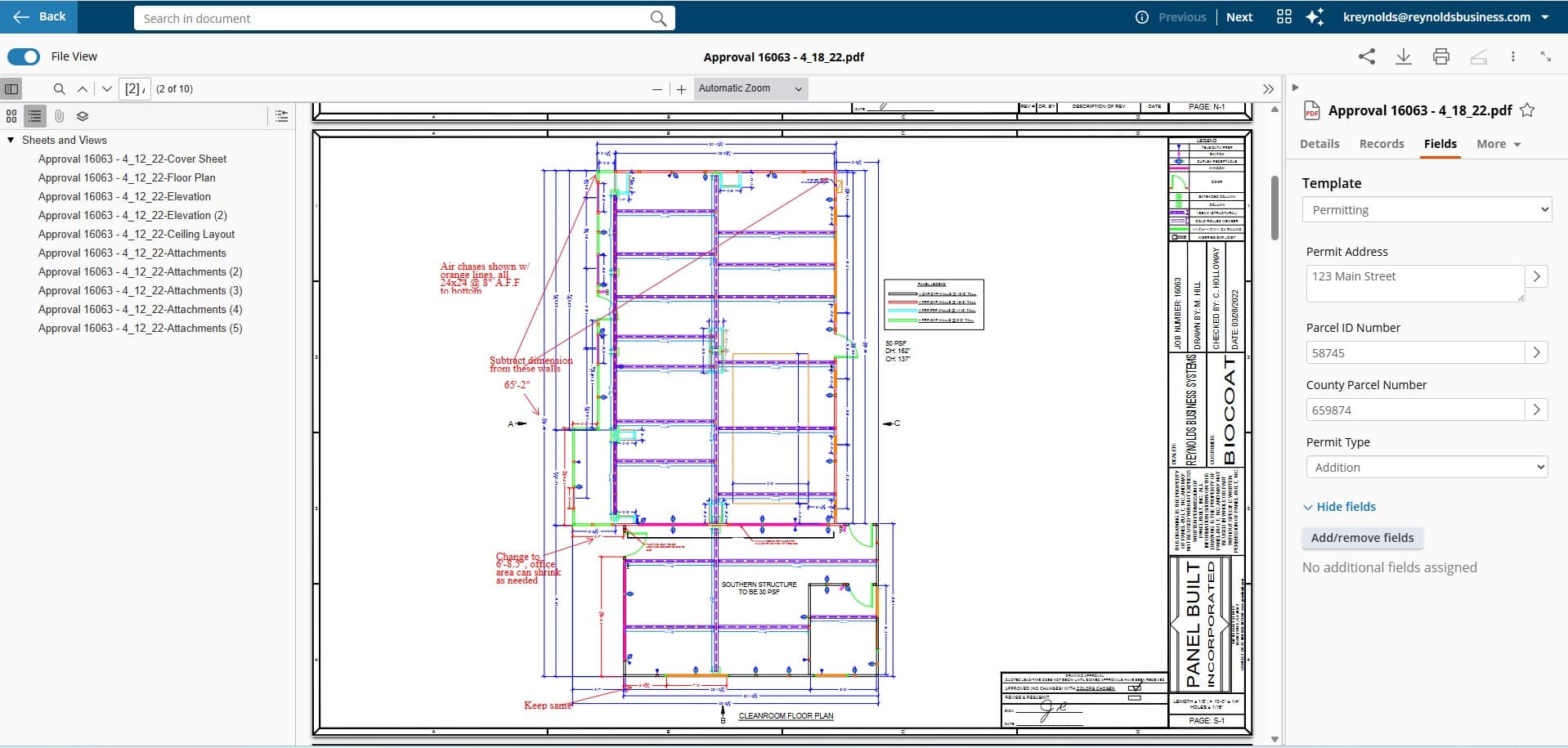The height and width of the screenshot is (748, 1568).
Task: Download the PDF file
Action: (x=1404, y=56)
